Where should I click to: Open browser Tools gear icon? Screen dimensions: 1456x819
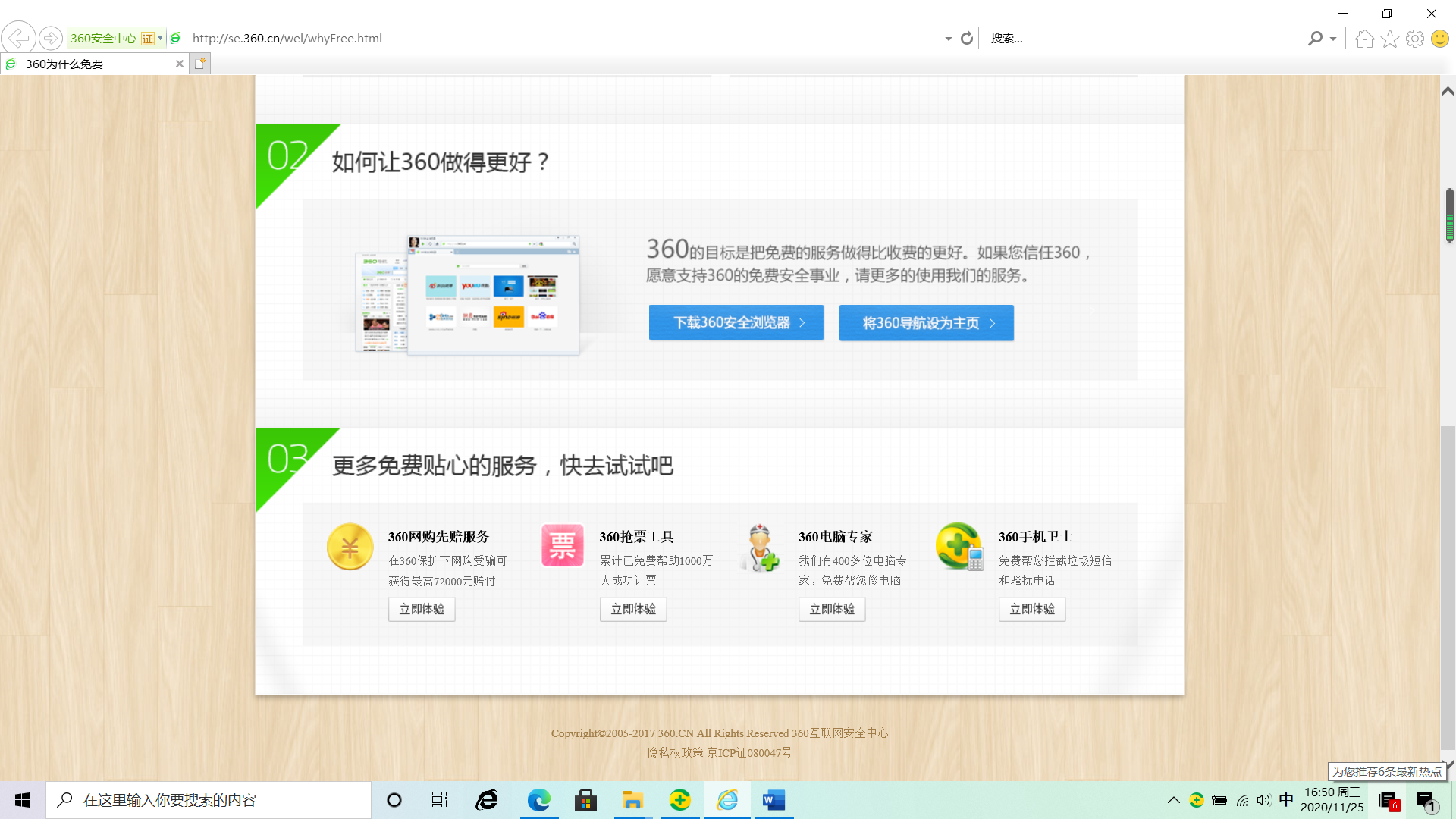tap(1414, 39)
